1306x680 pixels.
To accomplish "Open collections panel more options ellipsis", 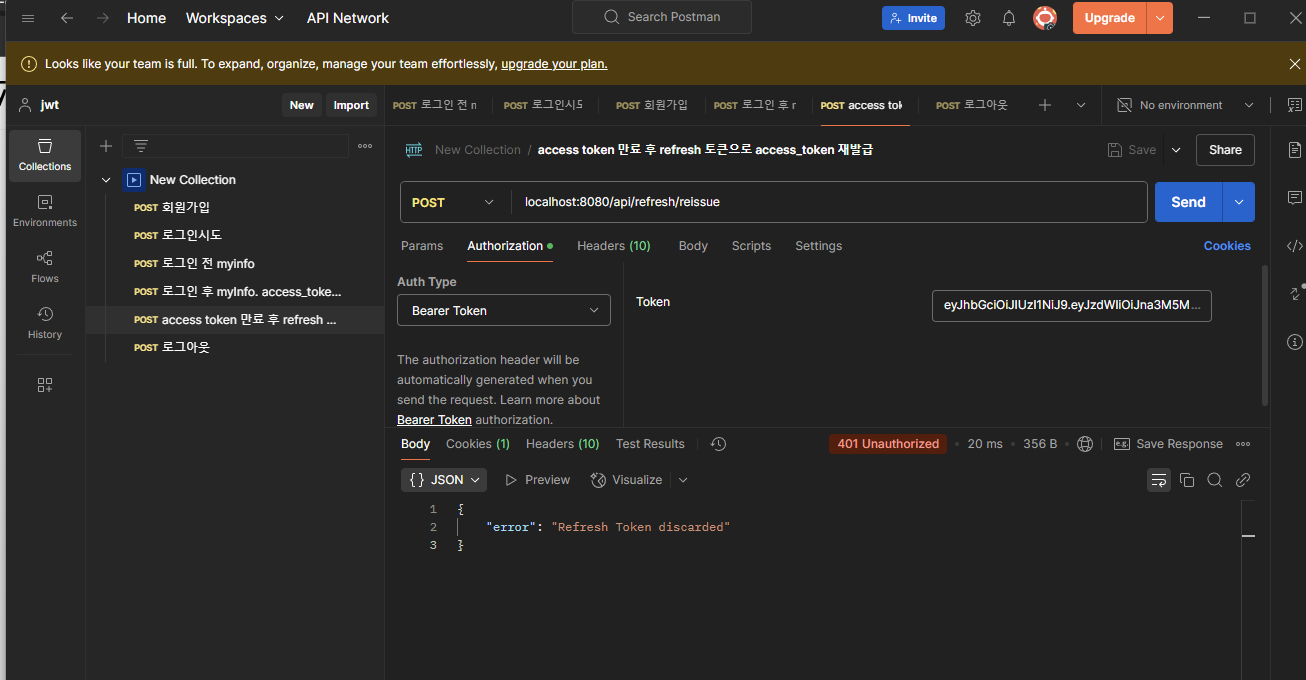I will pos(365,146).
